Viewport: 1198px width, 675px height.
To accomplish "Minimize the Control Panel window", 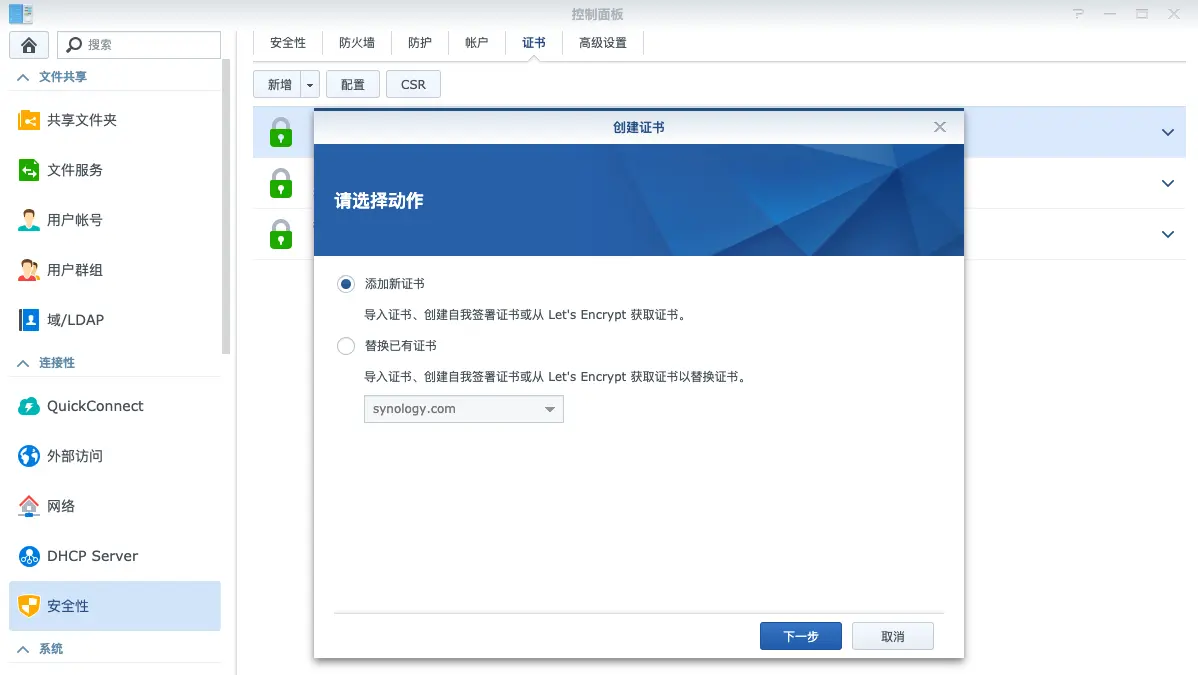I will (1110, 14).
